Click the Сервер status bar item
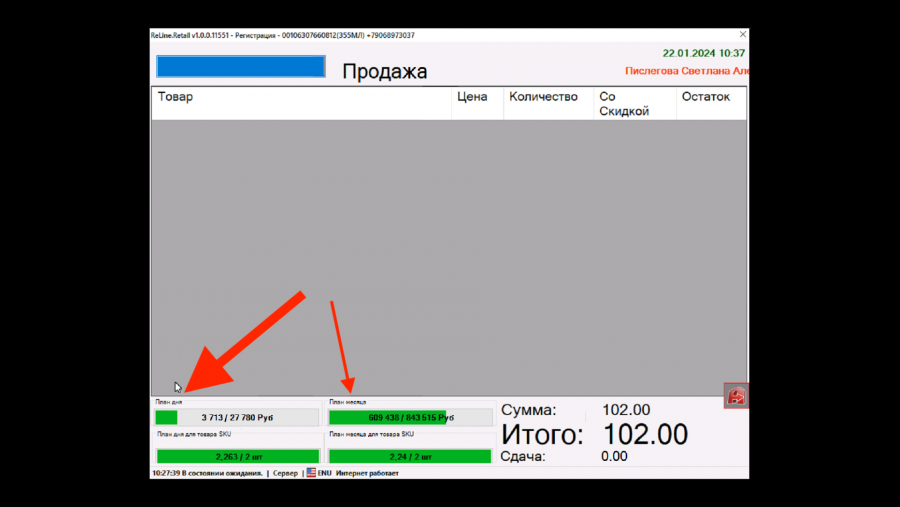The width and height of the screenshot is (900, 507). point(285,473)
